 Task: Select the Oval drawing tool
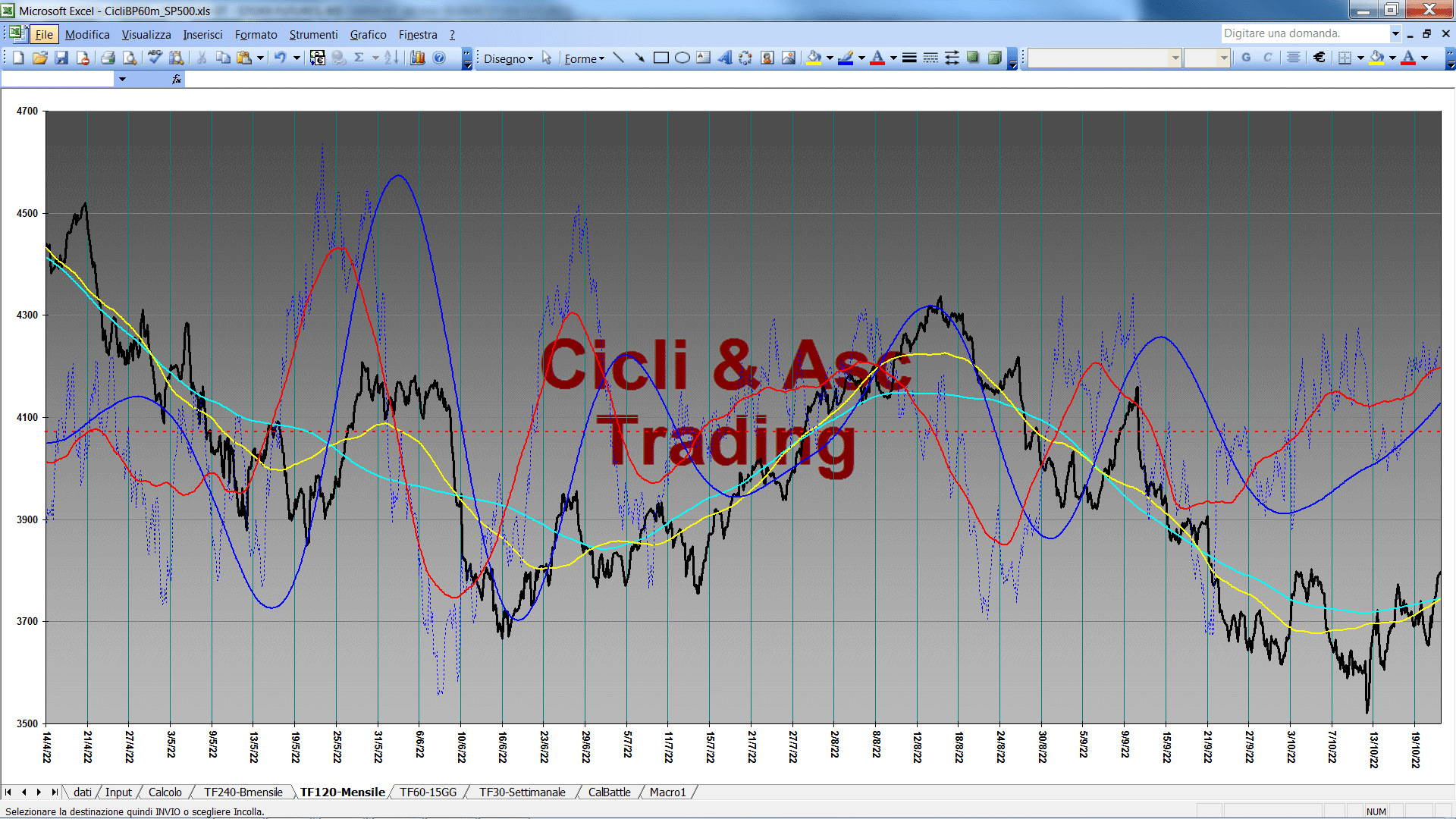682,58
